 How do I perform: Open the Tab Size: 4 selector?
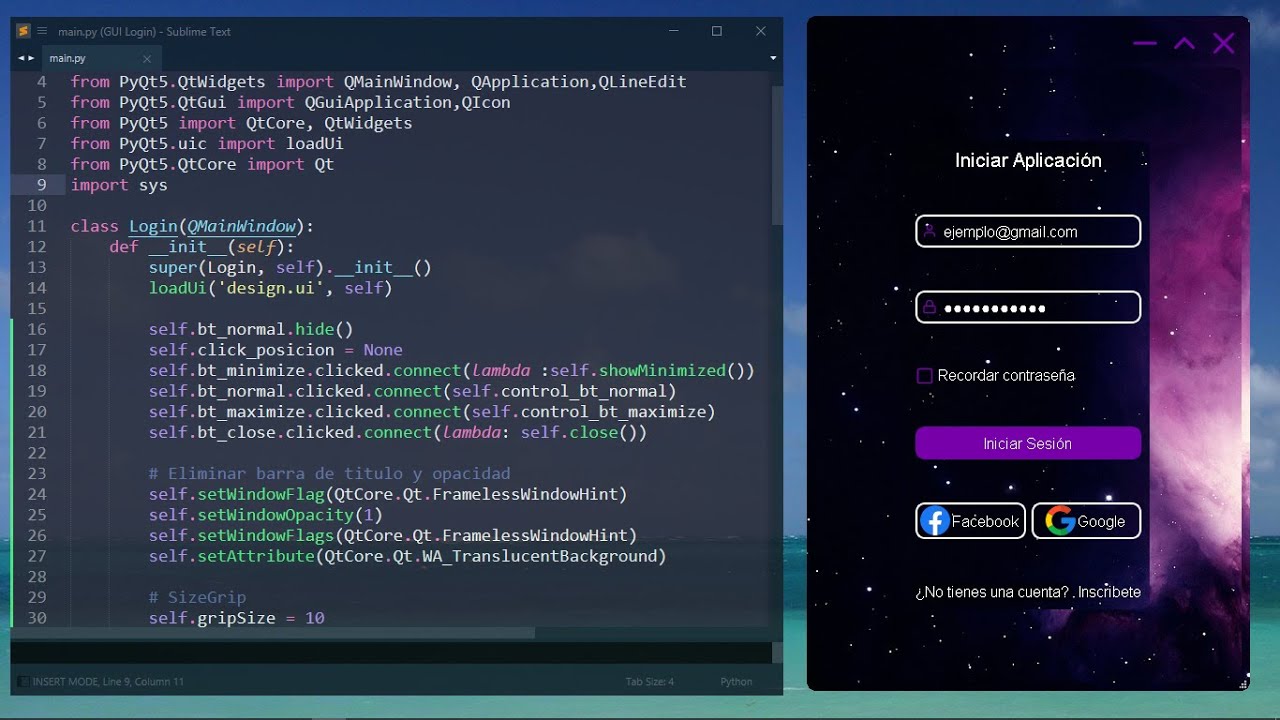tap(650, 682)
